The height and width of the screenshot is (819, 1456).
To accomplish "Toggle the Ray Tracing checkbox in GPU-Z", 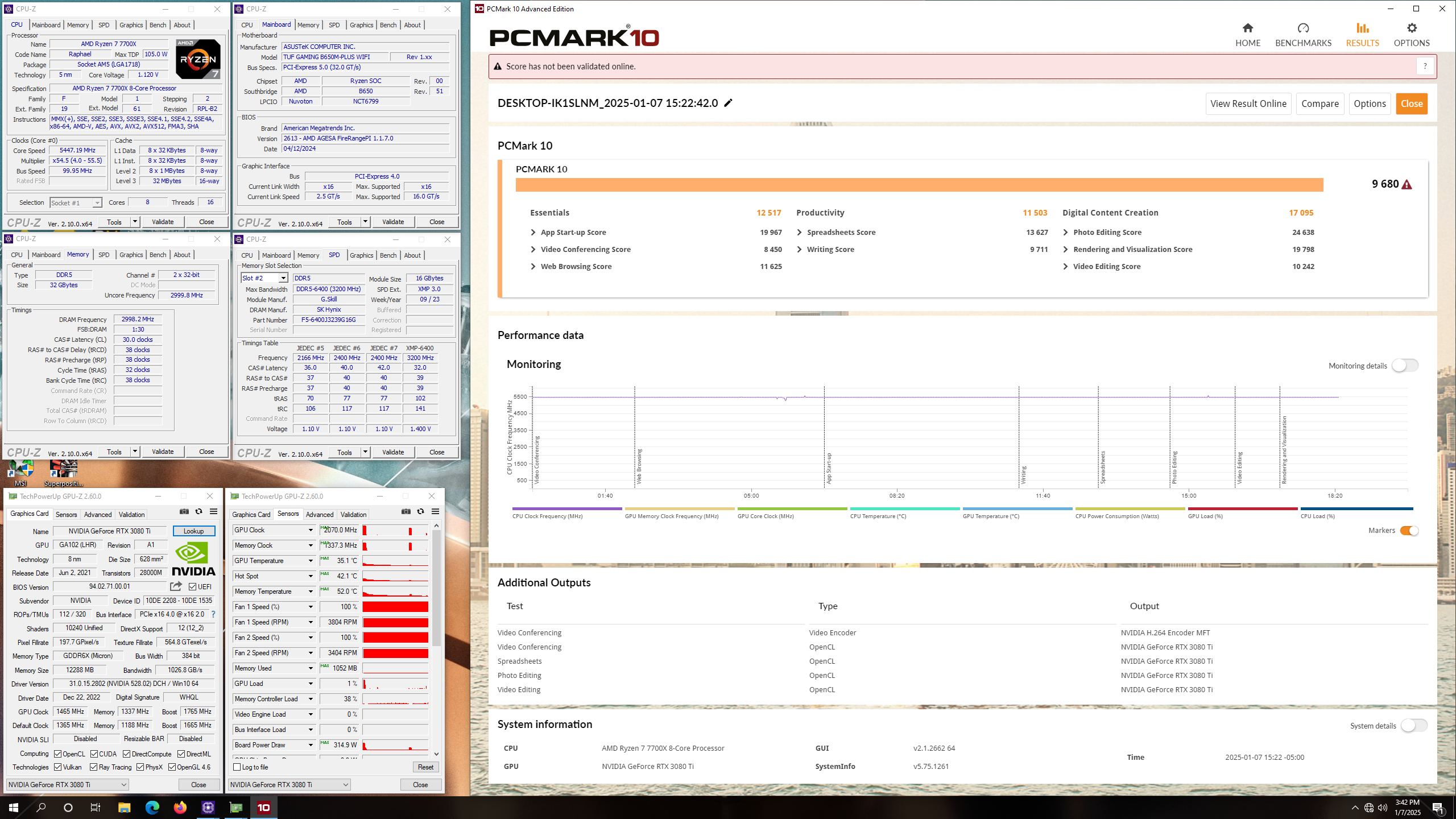I will (93, 767).
